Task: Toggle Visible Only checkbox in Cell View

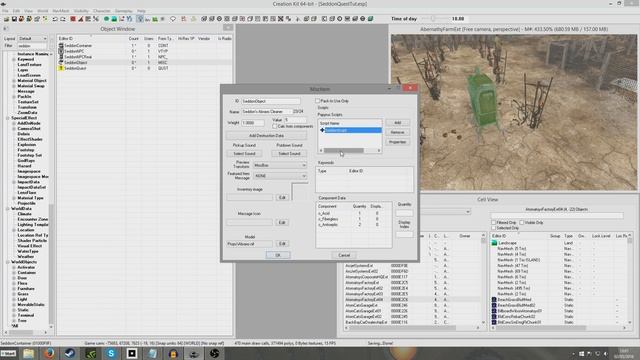Action: pyautogui.click(x=522, y=223)
